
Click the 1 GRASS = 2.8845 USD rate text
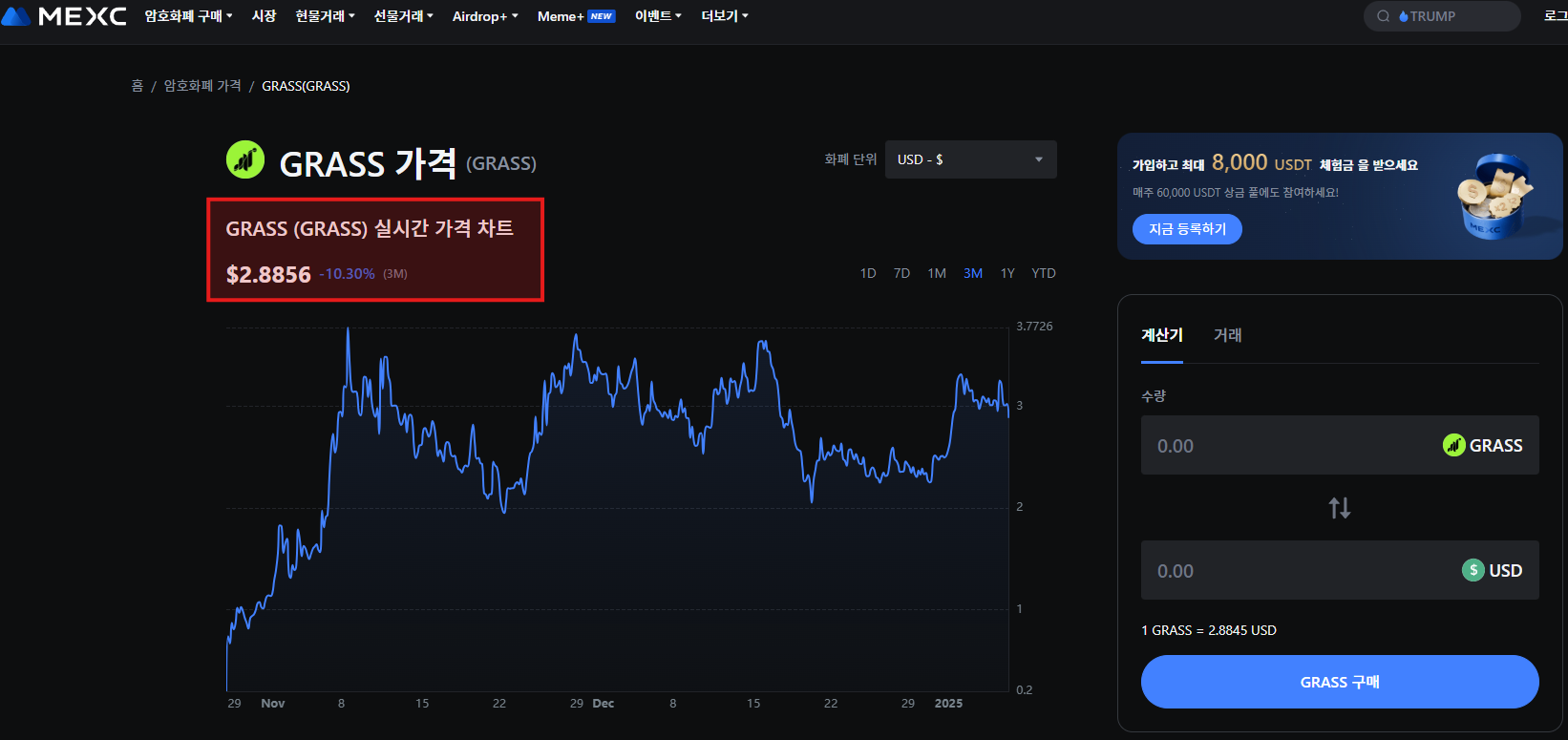(x=1209, y=630)
